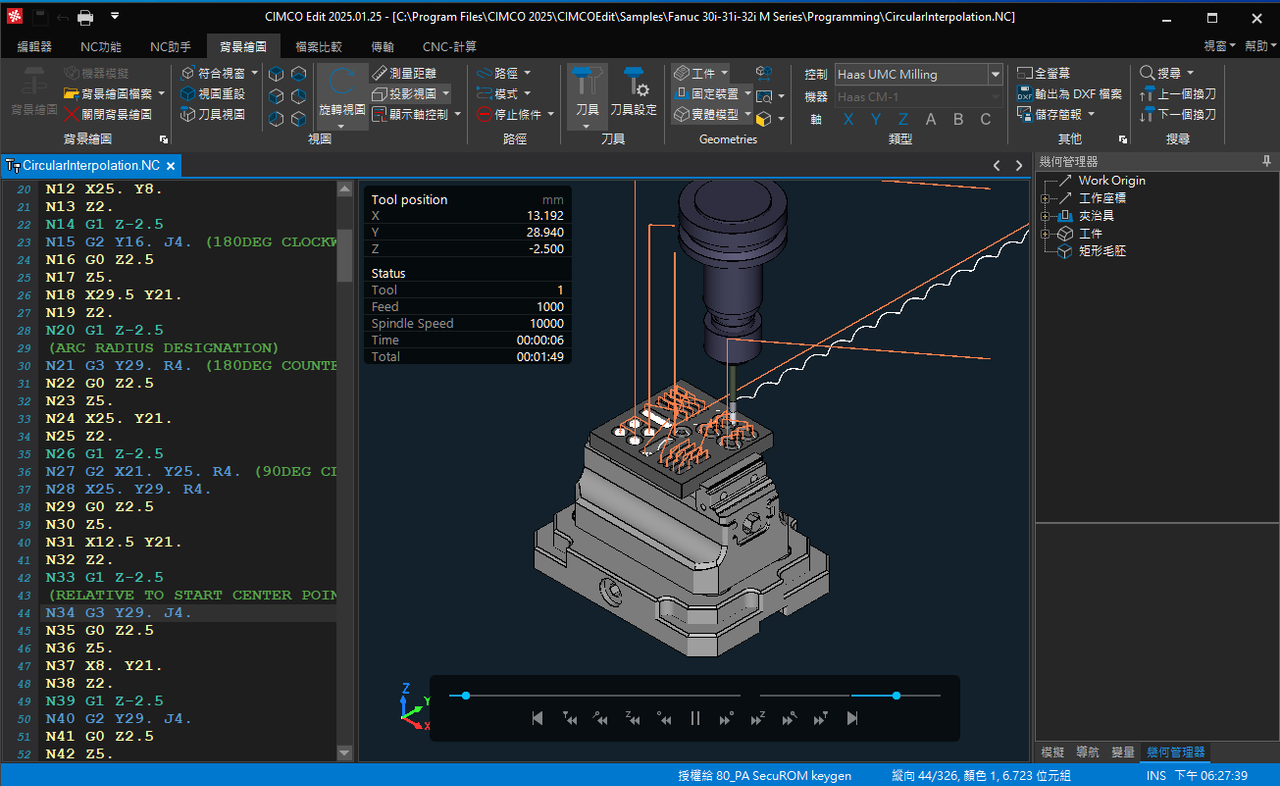Click the 輸出為 DXF 檔案 export icon

pyautogui.click(x=1025, y=93)
